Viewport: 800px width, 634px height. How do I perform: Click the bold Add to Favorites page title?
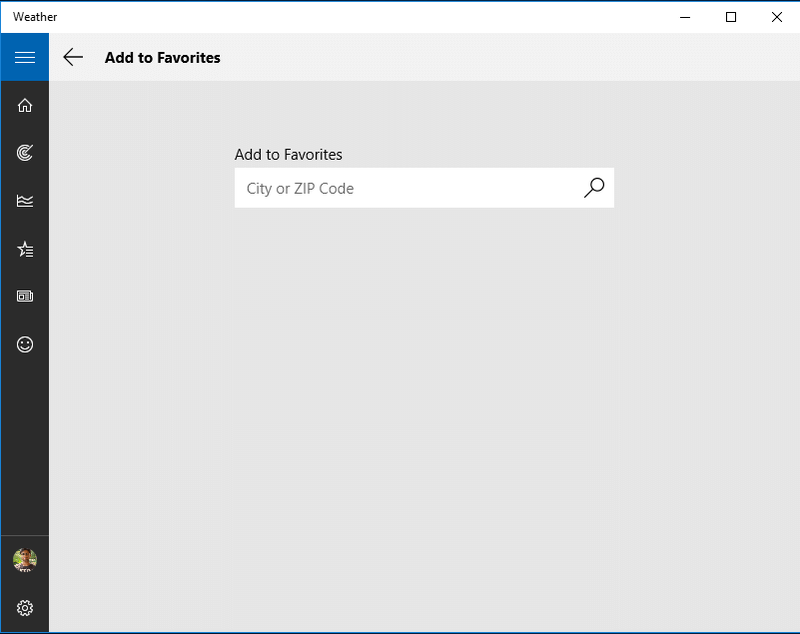(163, 58)
